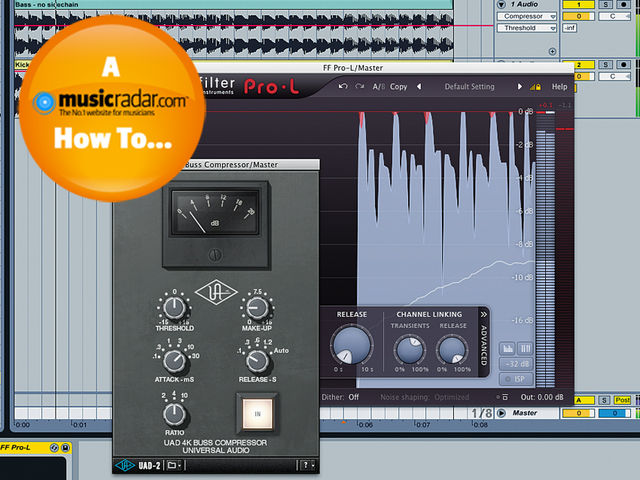640x480 pixels.
Task: Turn the Attack-mS knob on UAD compressor
Action: coord(174,361)
